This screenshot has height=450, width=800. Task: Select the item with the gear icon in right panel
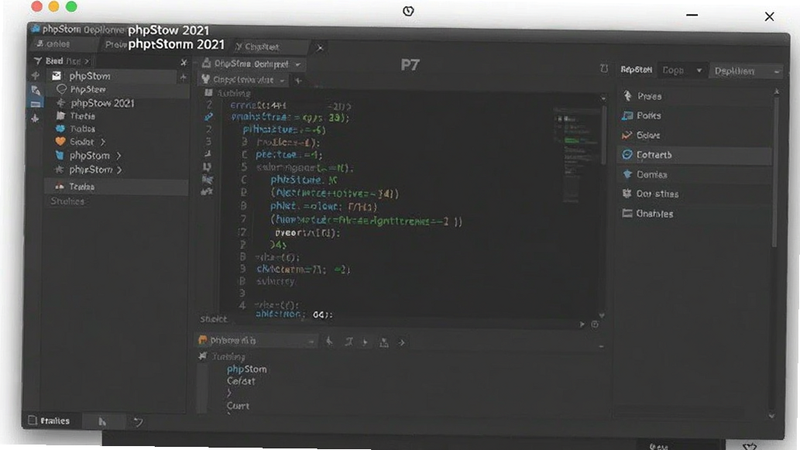(x=694, y=194)
